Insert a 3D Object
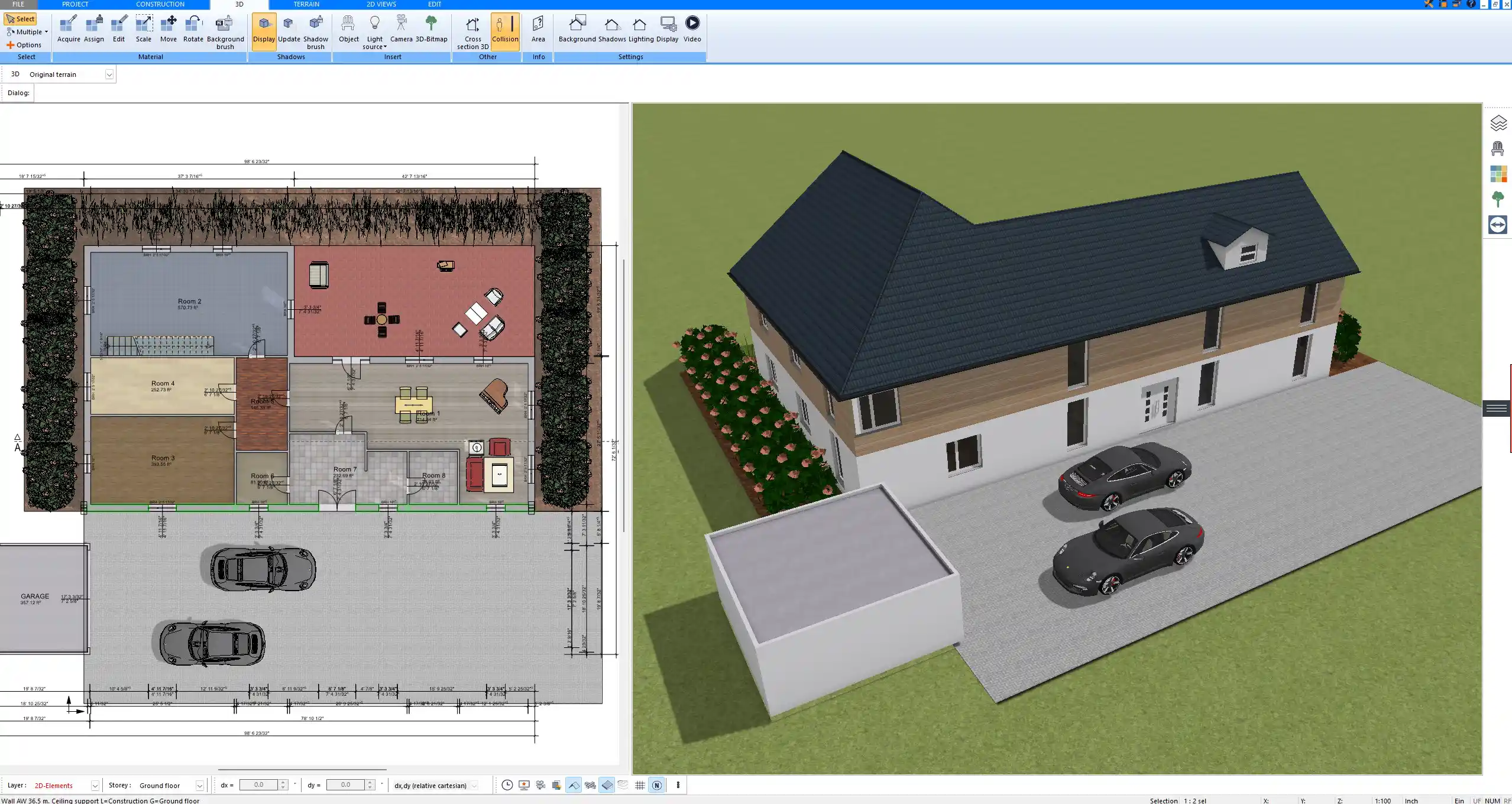1512x804 pixels. [x=348, y=30]
